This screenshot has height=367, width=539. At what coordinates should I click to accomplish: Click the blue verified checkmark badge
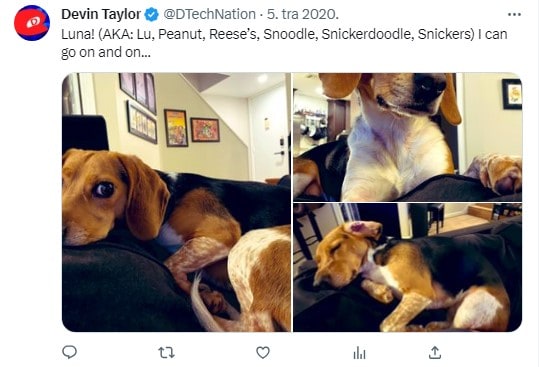tap(152, 15)
